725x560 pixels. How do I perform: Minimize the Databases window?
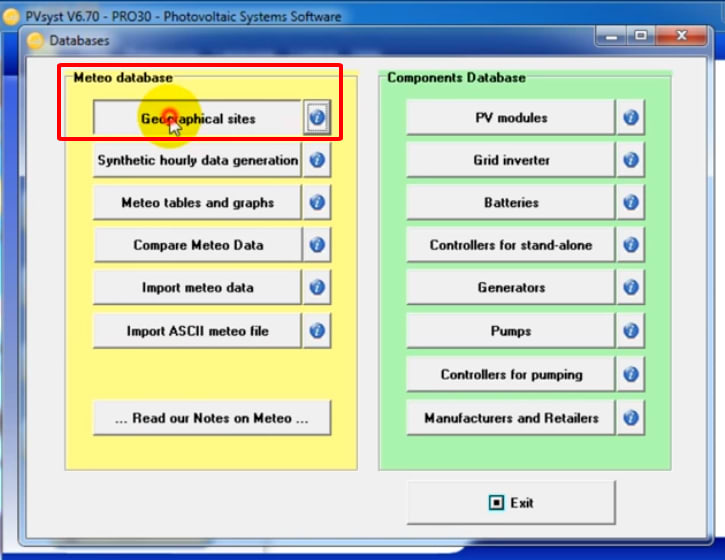[x=611, y=36]
